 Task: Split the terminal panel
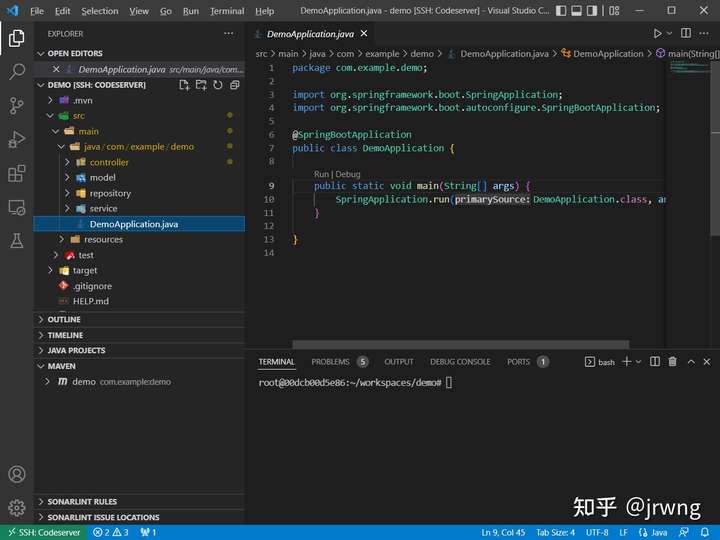[x=655, y=362]
